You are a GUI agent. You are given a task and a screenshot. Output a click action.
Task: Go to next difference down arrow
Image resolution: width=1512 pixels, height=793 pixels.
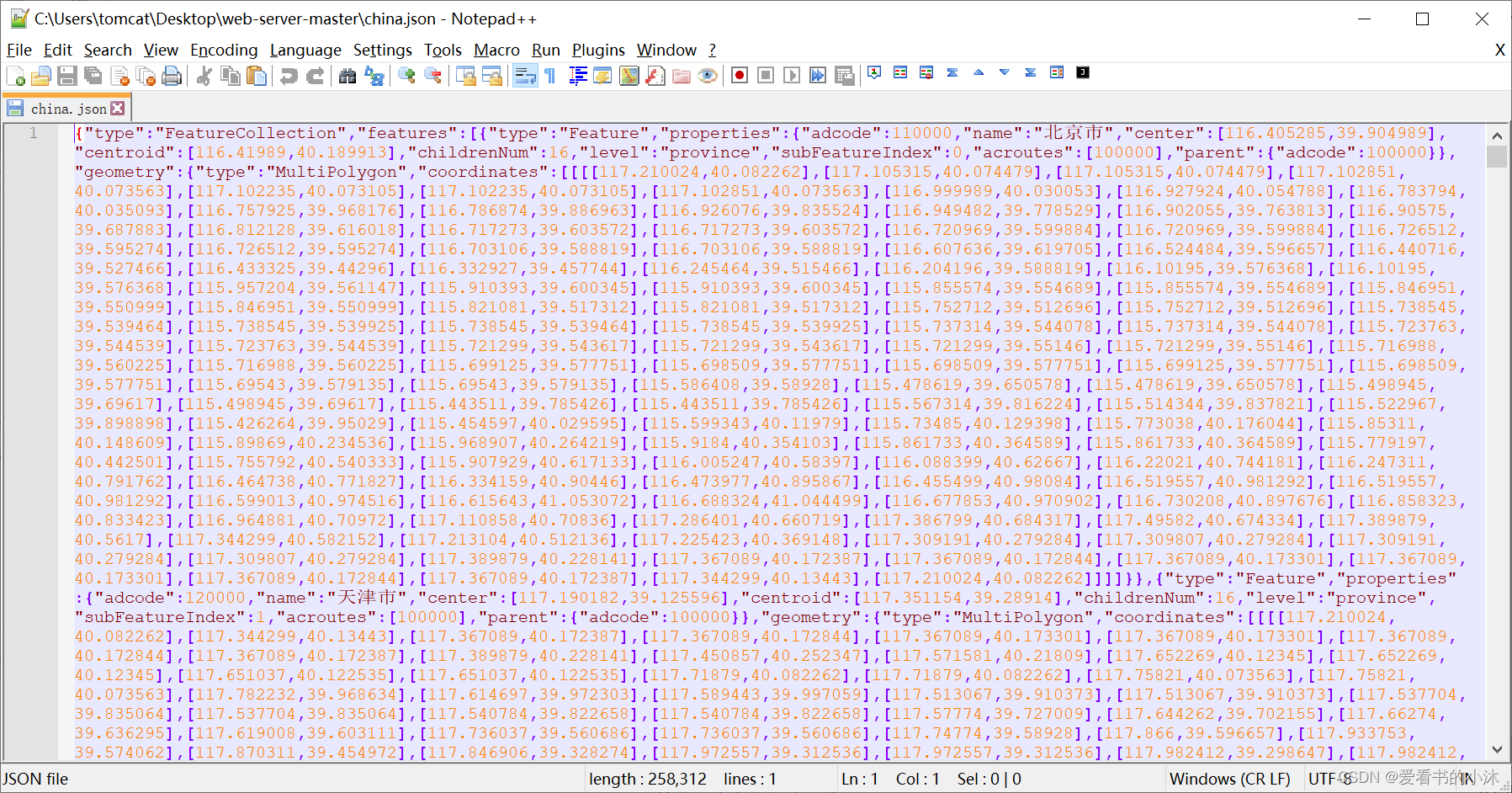[x=1005, y=72]
